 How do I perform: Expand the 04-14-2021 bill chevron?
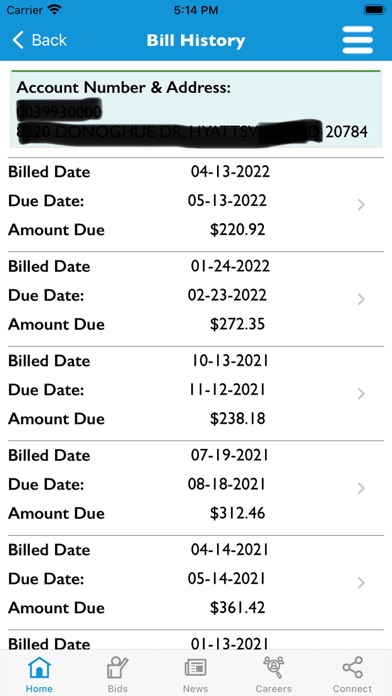(361, 583)
